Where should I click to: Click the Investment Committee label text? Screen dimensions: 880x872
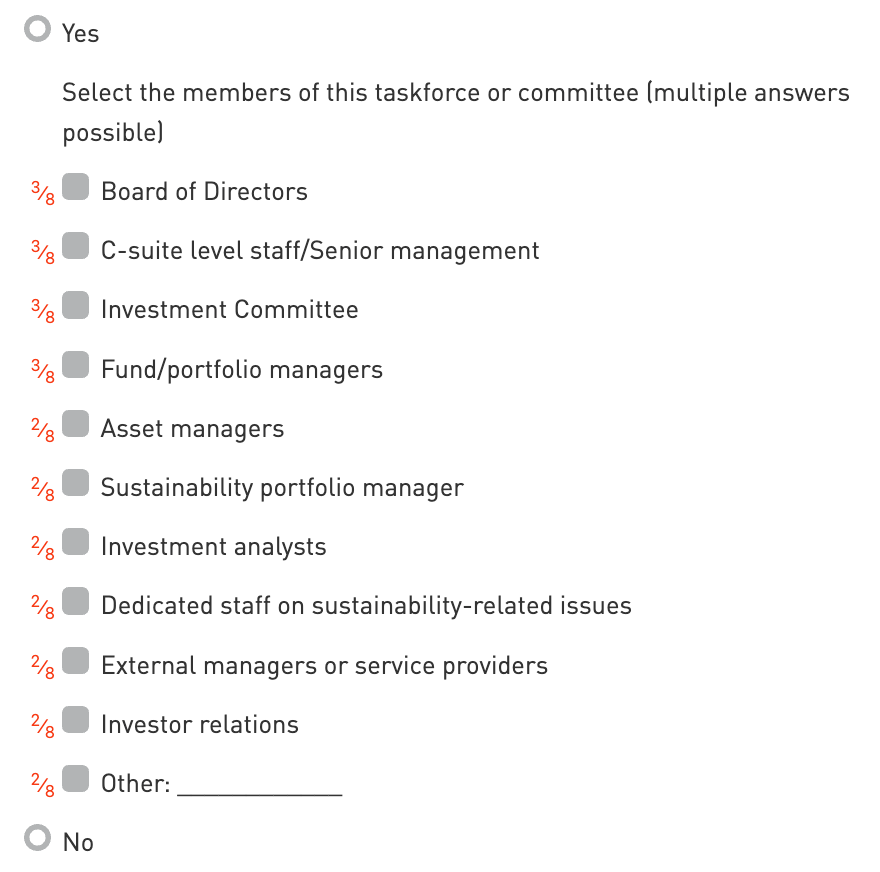(229, 310)
